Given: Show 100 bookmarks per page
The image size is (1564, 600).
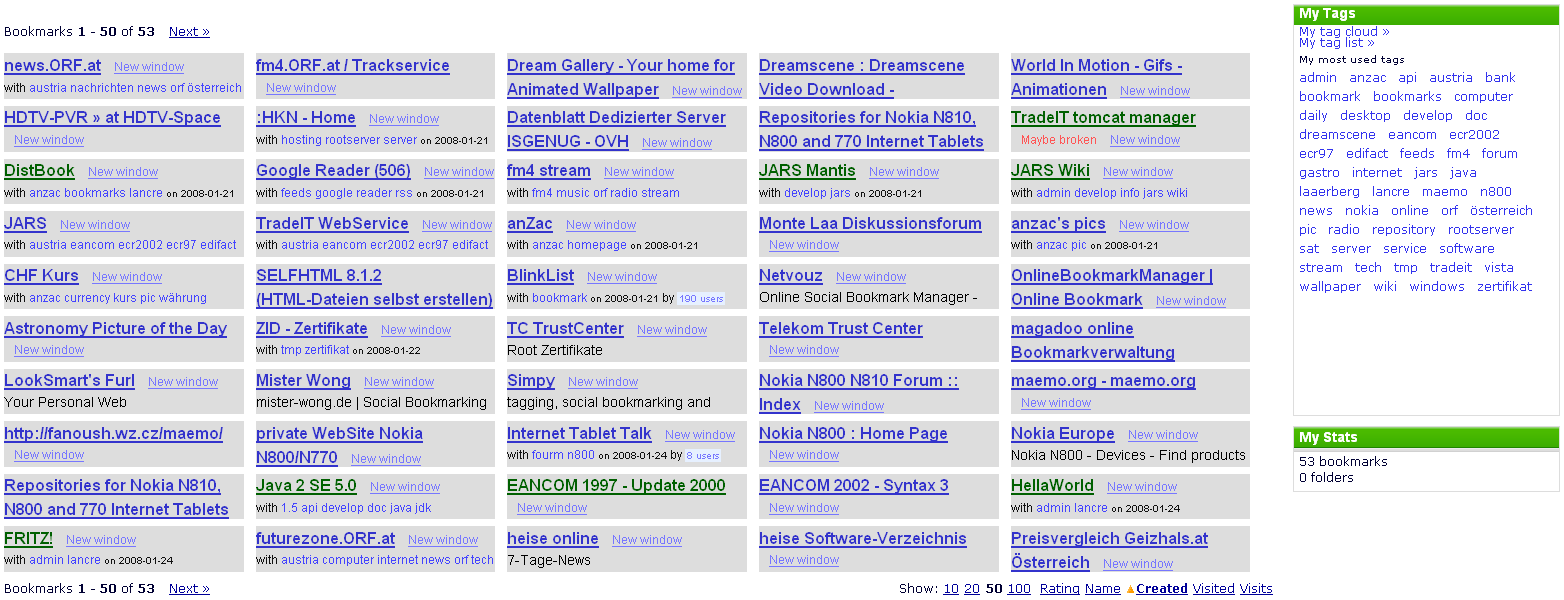Looking at the screenshot, I should (x=1019, y=589).
